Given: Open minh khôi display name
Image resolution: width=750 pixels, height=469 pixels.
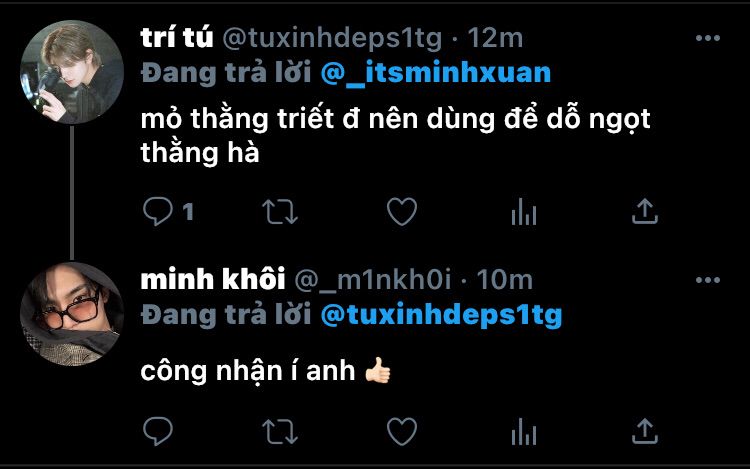Looking at the screenshot, I should [198, 279].
